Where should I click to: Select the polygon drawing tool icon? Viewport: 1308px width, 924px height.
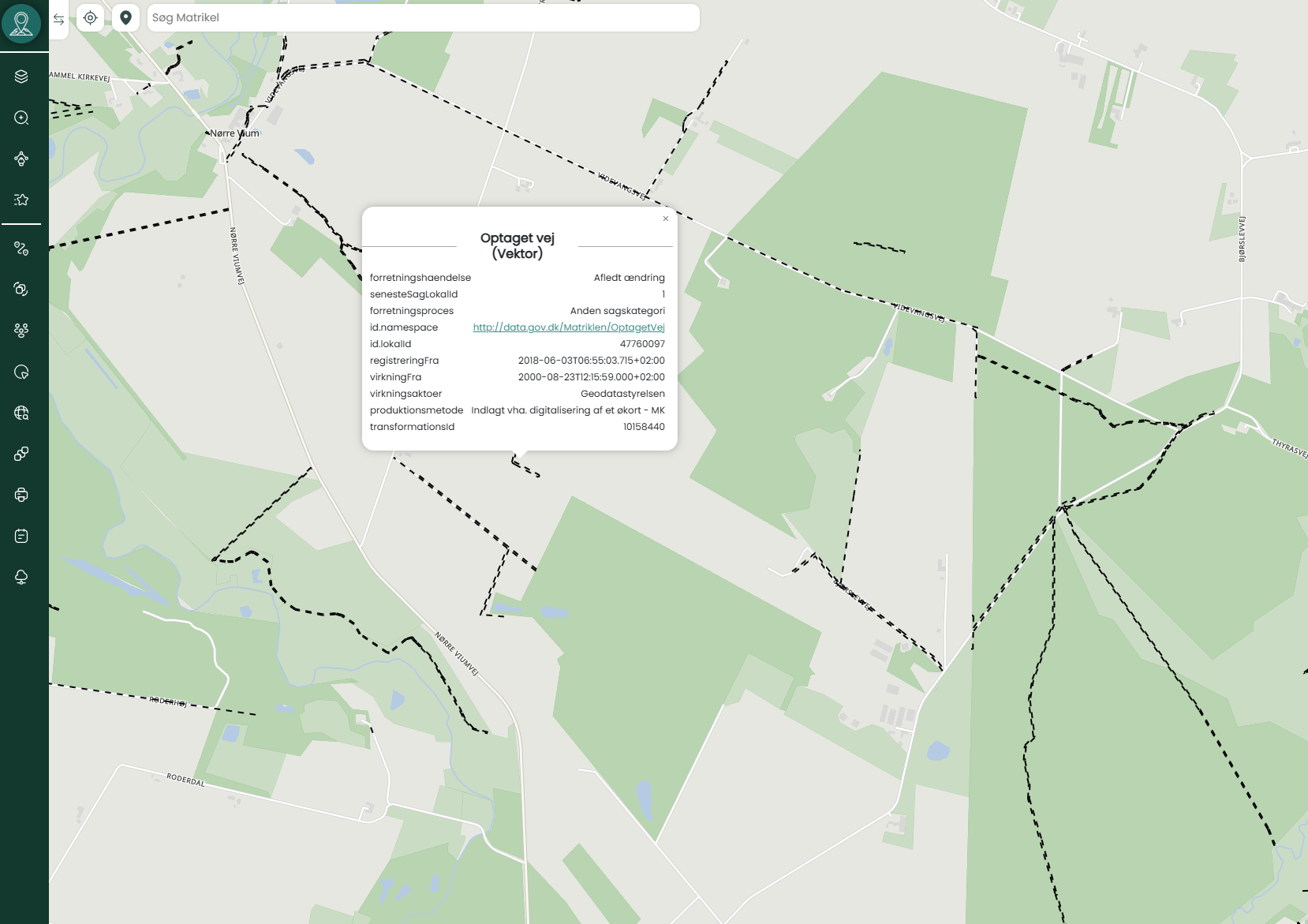point(21,159)
